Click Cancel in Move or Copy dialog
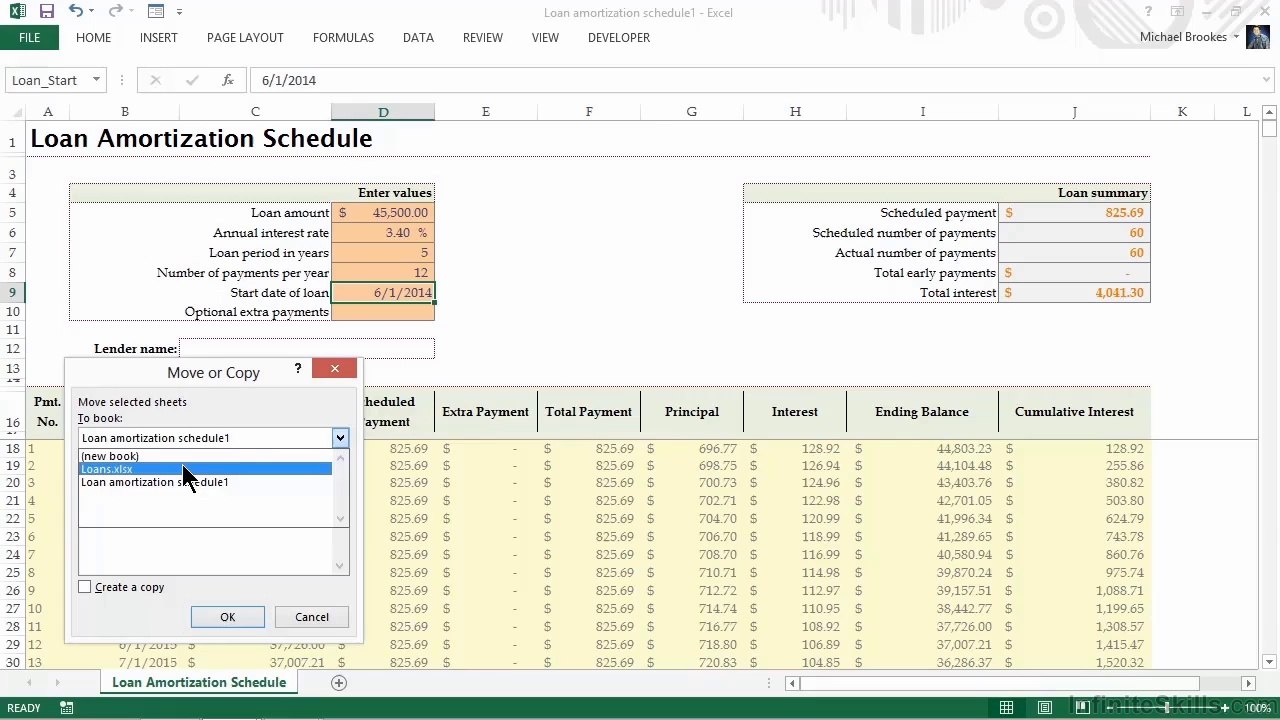This screenshot has width=1280, height=720. [312, 617]
